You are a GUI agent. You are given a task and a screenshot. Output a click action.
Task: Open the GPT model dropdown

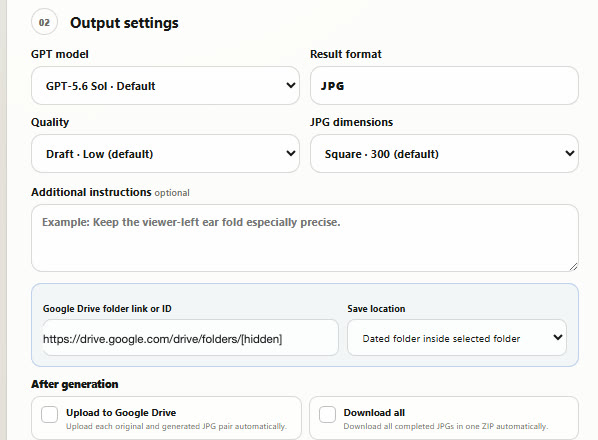pyautogui.click(x=165, y=86)
